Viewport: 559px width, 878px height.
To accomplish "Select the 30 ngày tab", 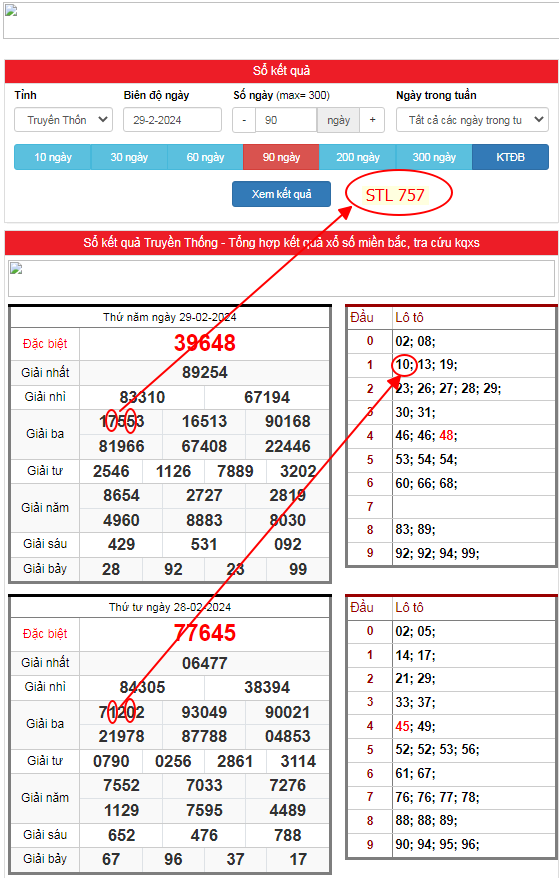I will 129,157.
